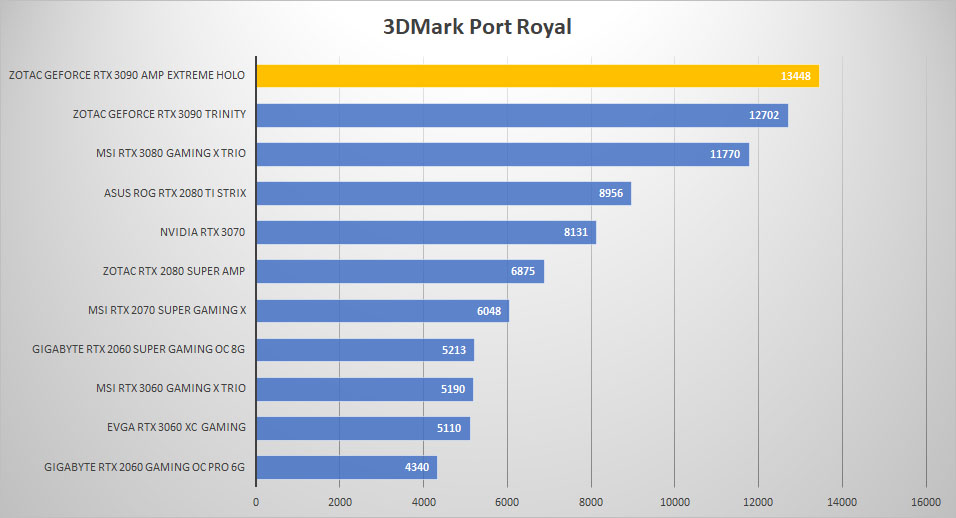The height and width of the screenshot is (518, 956).
Task: Select the ZOTAC GEFORCE RTX 3090 TRINITY label
Action: coord(159,114)
